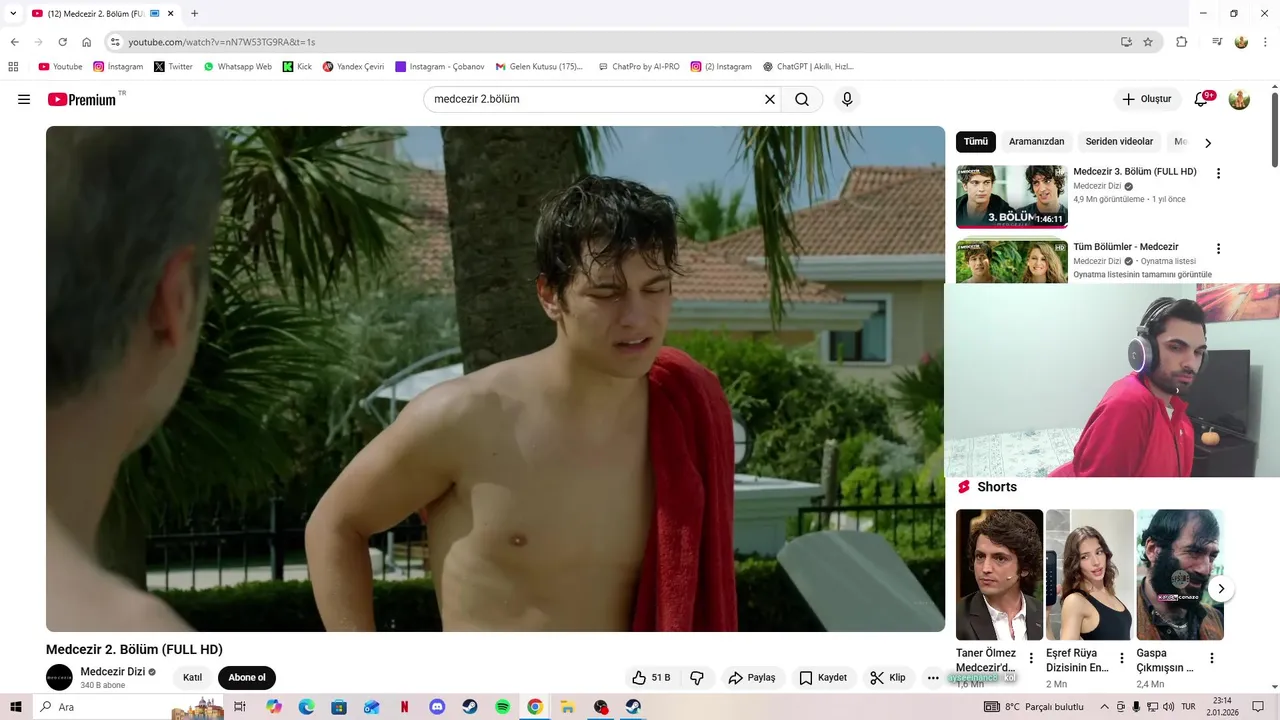Screen dimensions: 1280x720
Task: Open the Taner Ölmez short thumbnail
Action: tap(999, 575)
